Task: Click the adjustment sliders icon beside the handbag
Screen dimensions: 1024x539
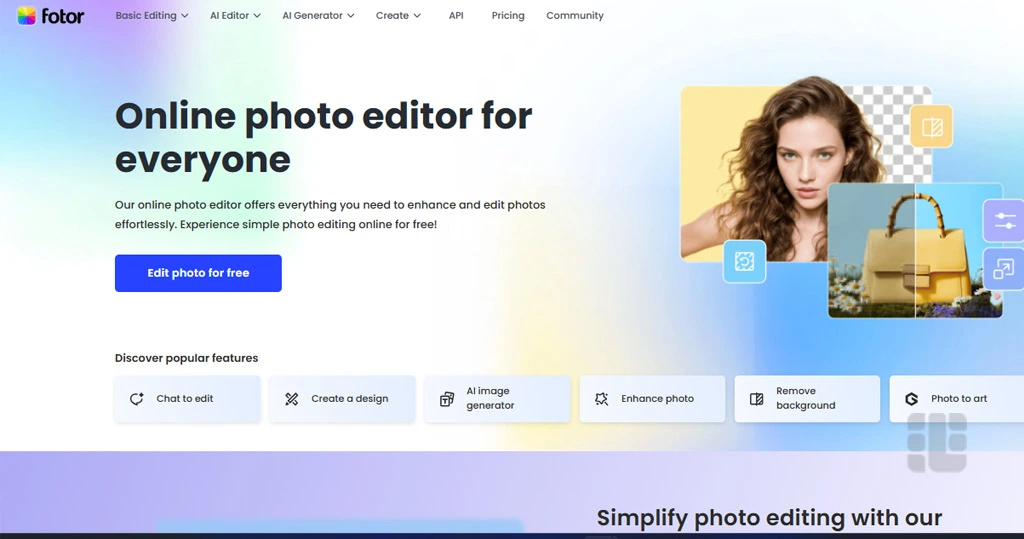Action: 1004,221
